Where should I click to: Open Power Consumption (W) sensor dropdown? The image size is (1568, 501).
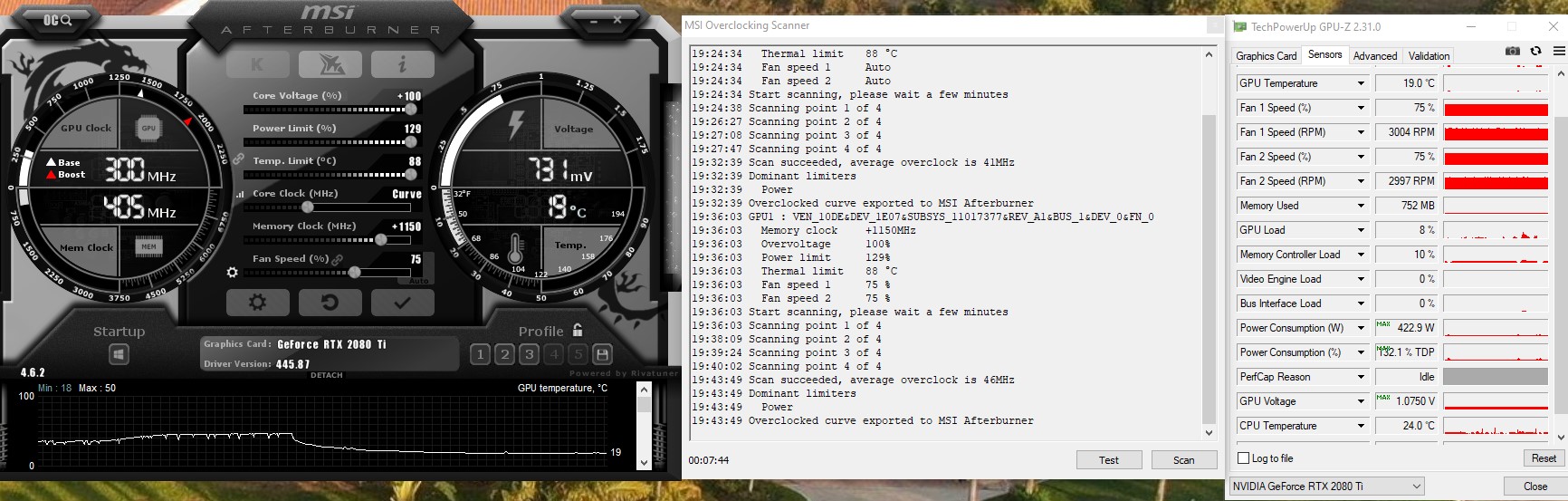click(1361, 328)
